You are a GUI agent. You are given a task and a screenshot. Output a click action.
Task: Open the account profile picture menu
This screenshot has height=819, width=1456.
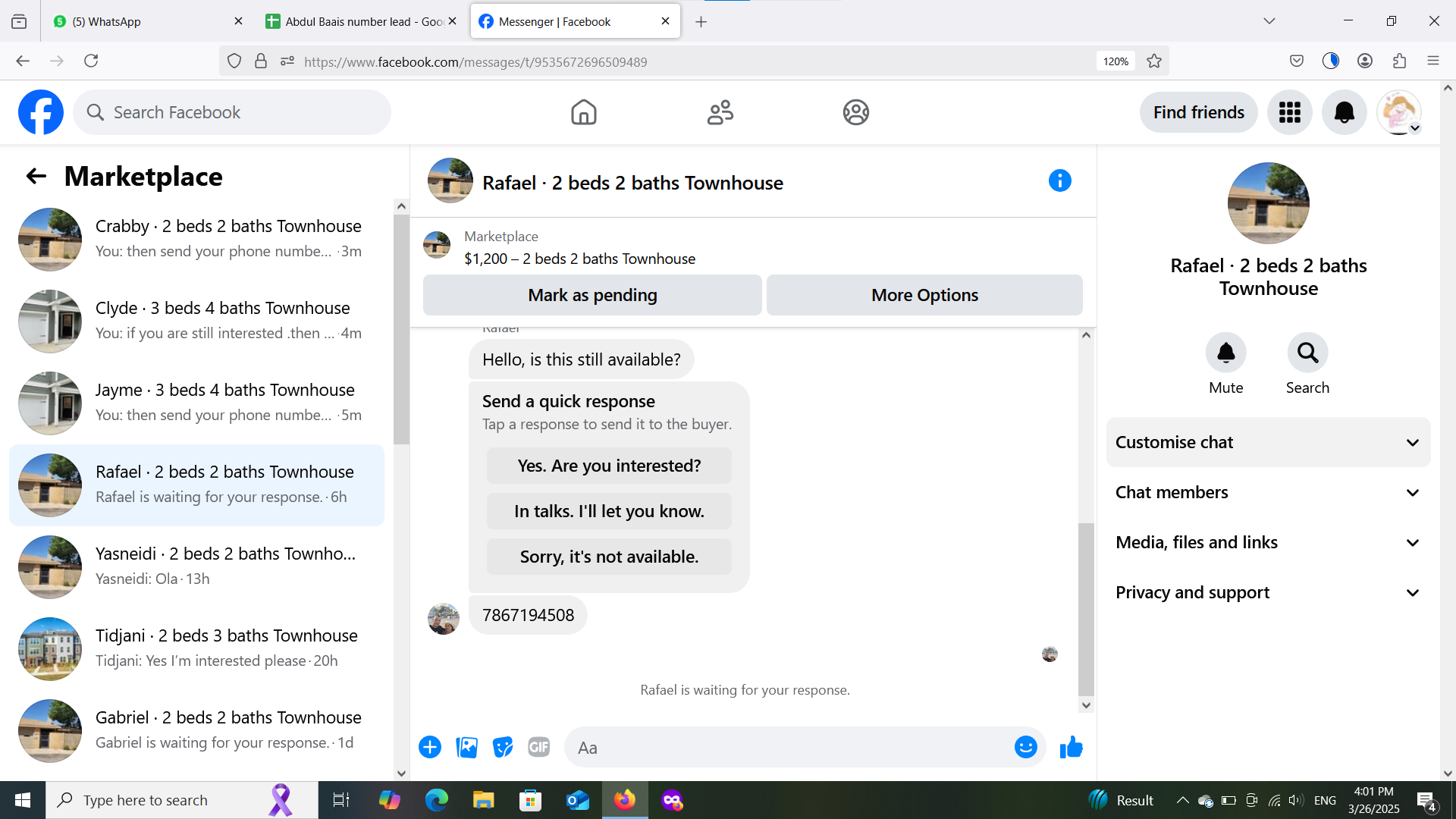[1398, 112]
